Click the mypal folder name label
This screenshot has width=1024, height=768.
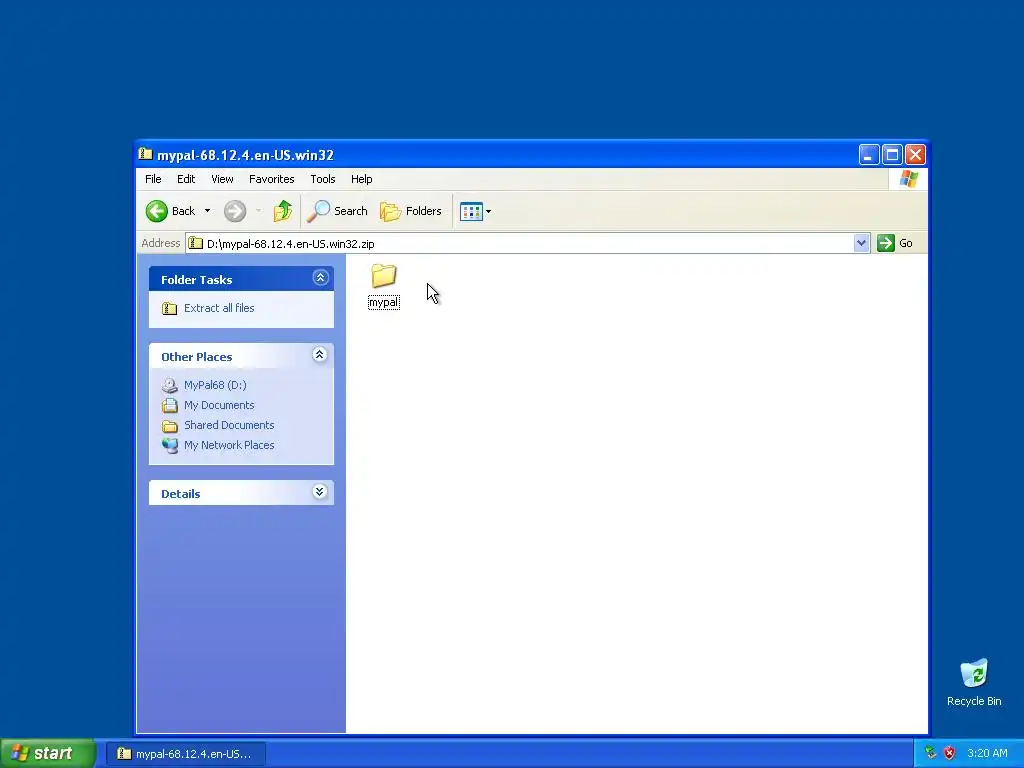(x=384, y=302)
